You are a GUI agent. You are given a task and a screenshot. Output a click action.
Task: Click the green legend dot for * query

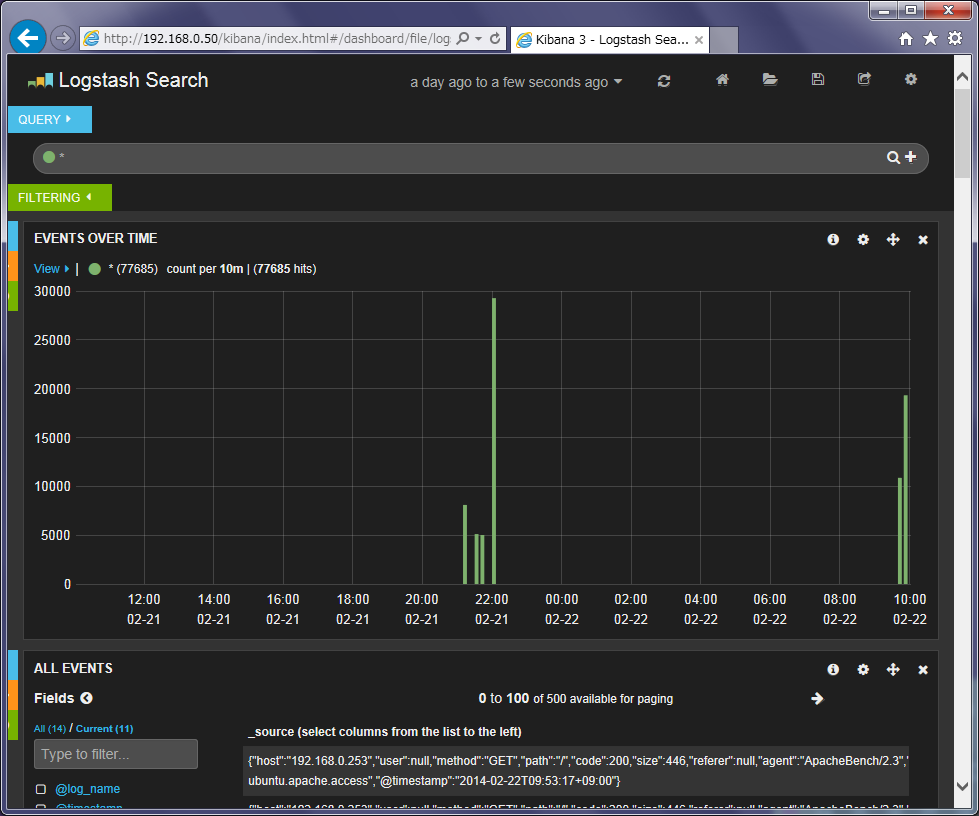[x=95, y=269]
